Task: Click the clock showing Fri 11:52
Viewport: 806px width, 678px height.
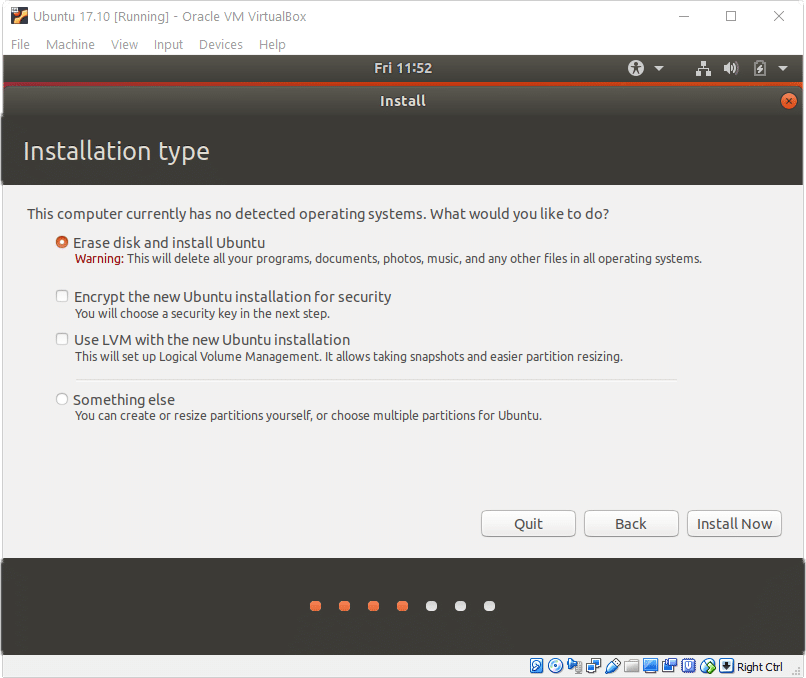Action: tap(403, 68)
